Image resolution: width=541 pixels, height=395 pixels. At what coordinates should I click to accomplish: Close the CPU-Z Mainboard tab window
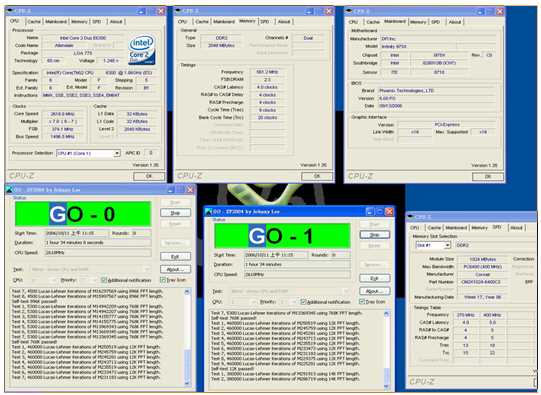click(x=500, y=11)
